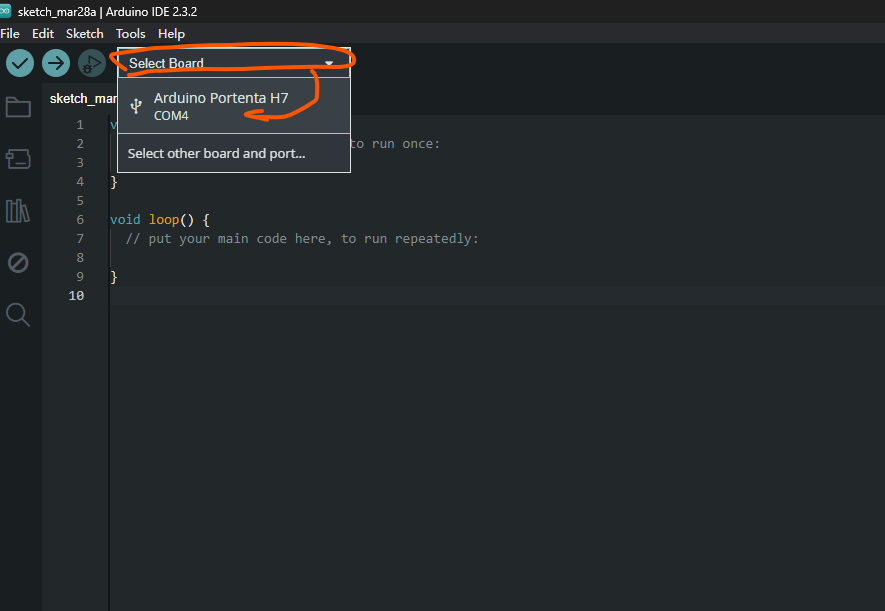
Task: Open the Tools menu
Action: click(130, 33)
